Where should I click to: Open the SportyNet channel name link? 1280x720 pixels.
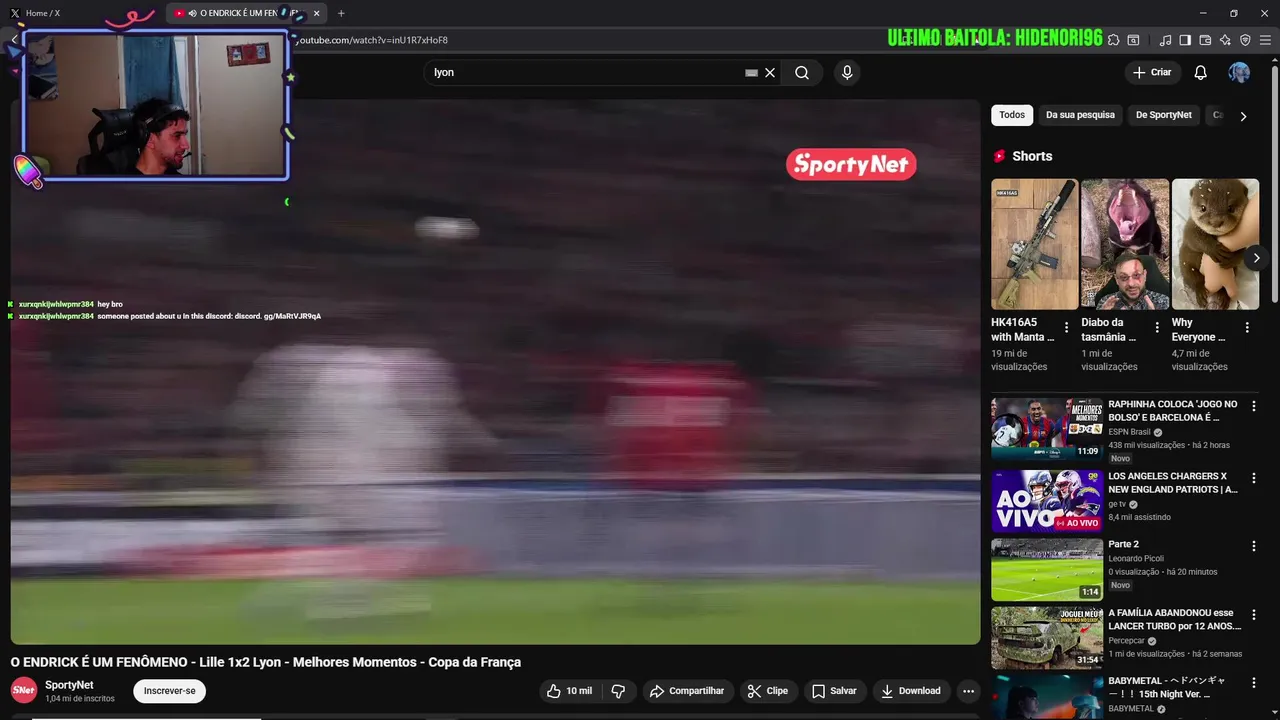tap(69, 685)
